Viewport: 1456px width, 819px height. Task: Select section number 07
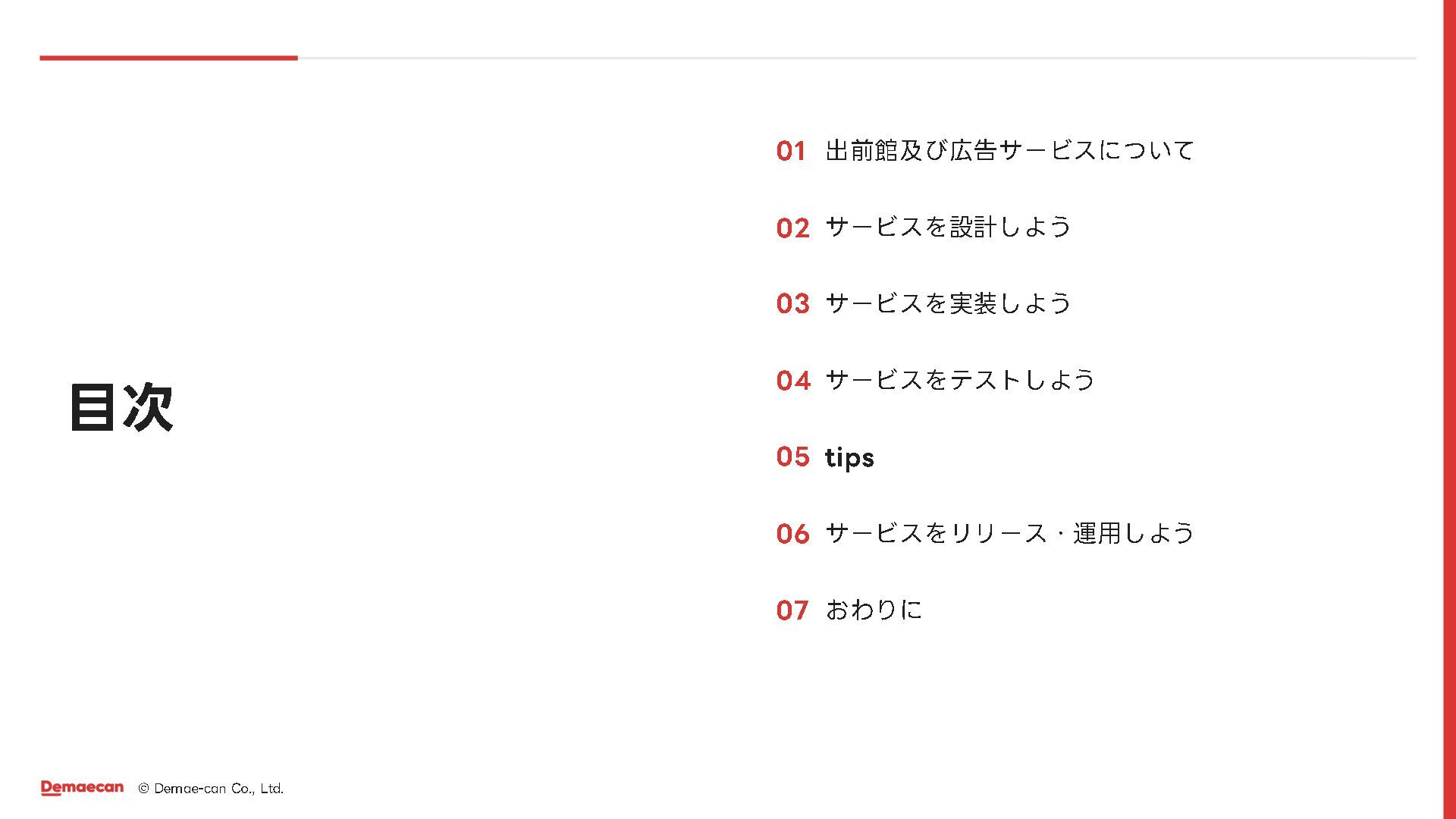click(x=792, y=610)
